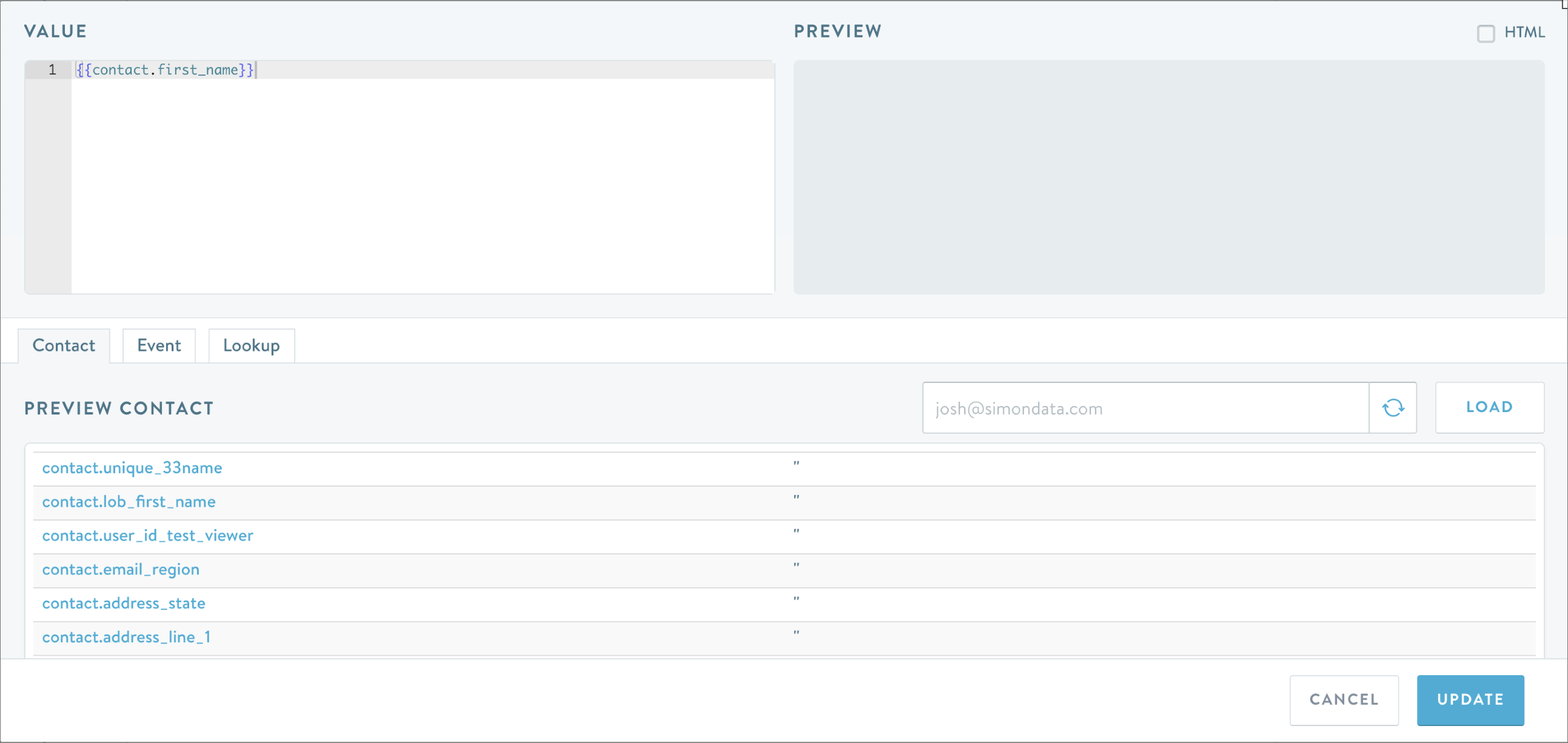Viewport: 1568px width, 743px height.
Task: Click the HTML label text
Action: (1524, 32)
